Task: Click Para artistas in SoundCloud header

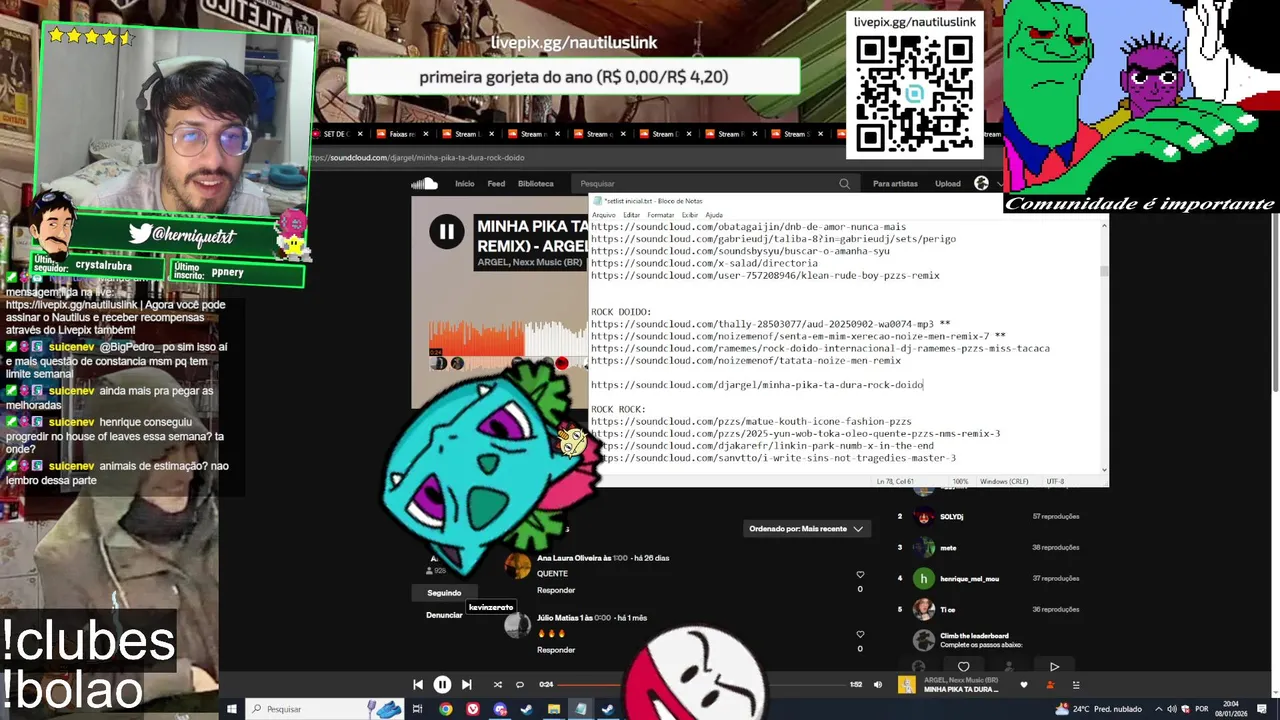Action: click(x=895, y=184)
